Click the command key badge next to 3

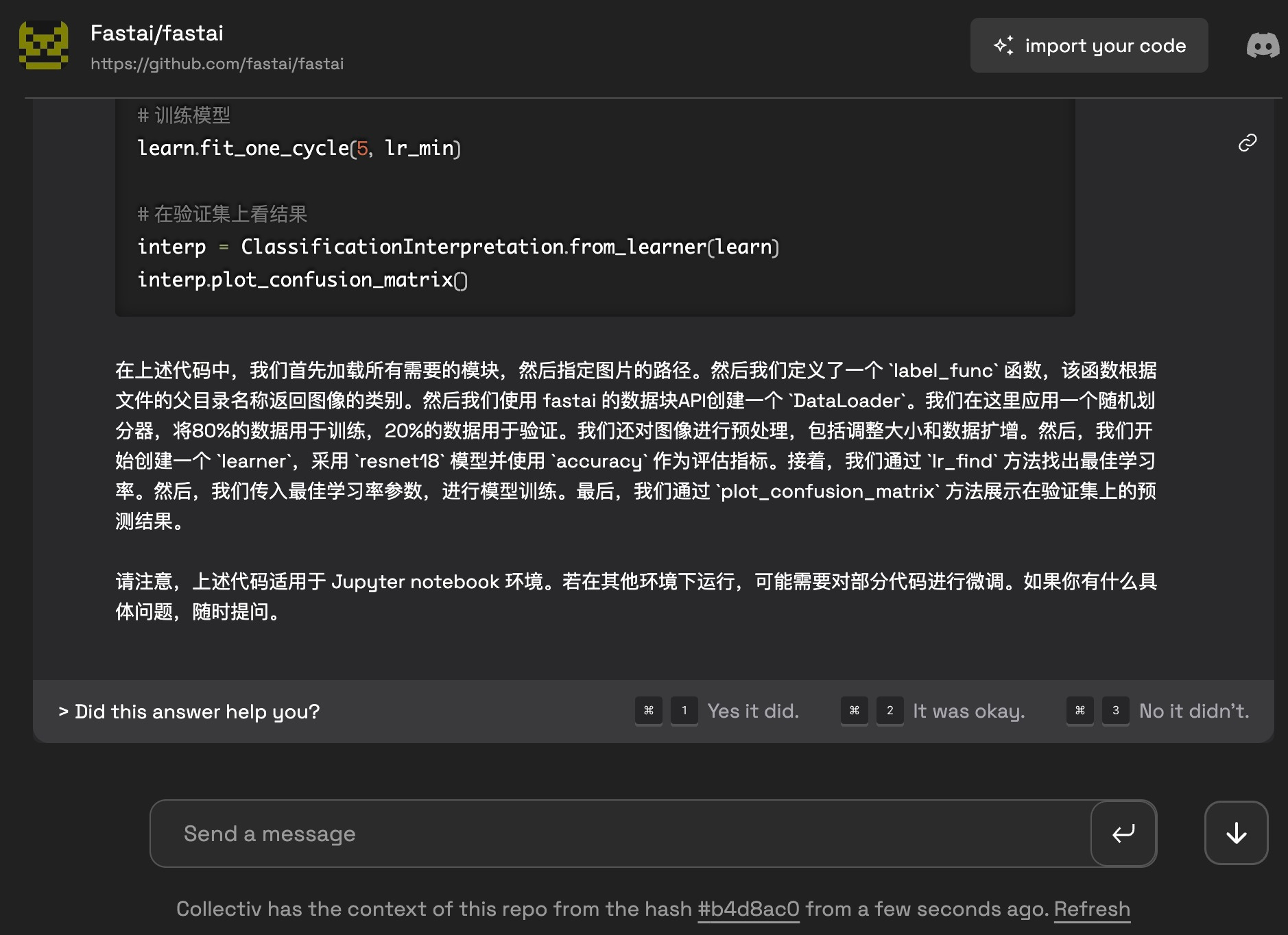coord(1080,711)
